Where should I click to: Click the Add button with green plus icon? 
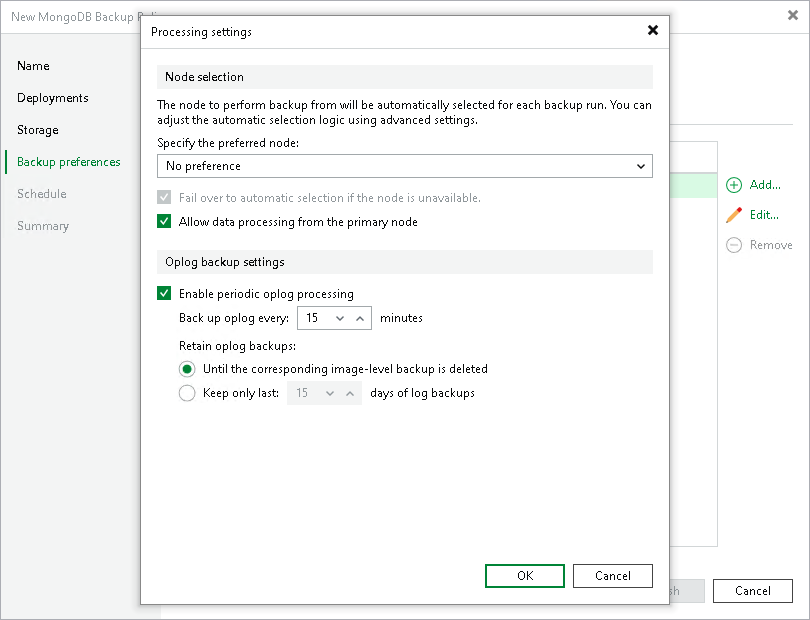pos(757,185)
